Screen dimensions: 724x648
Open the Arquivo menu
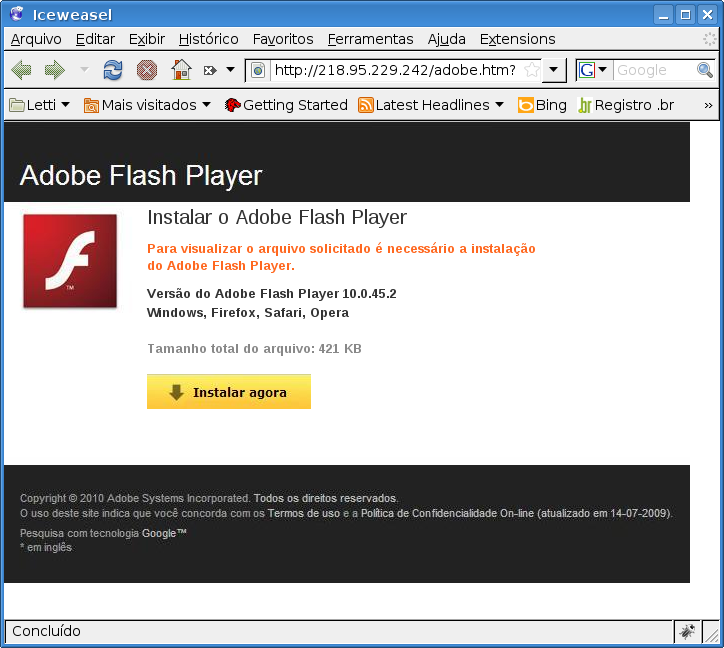[x=36, y=39]
